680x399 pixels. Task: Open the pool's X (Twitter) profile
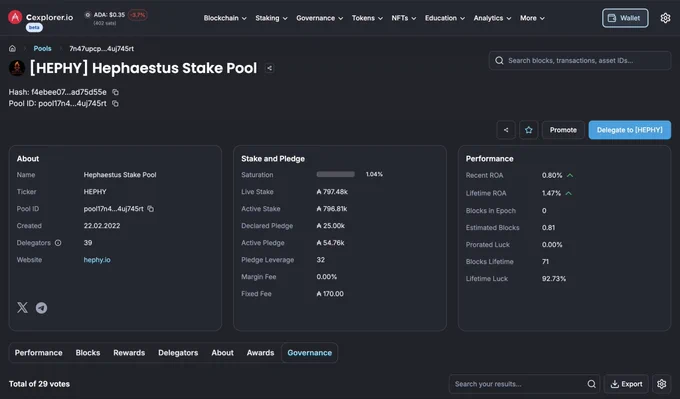22,307
